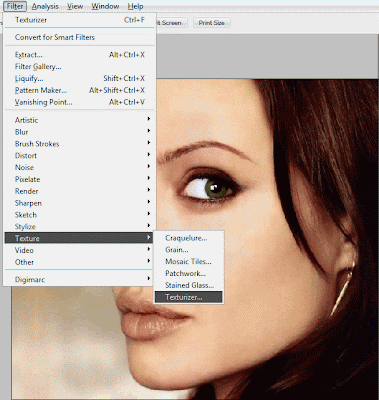Expand the Distort submenu
This screenshot has height=400, width=379.
[x=80, y=156]
